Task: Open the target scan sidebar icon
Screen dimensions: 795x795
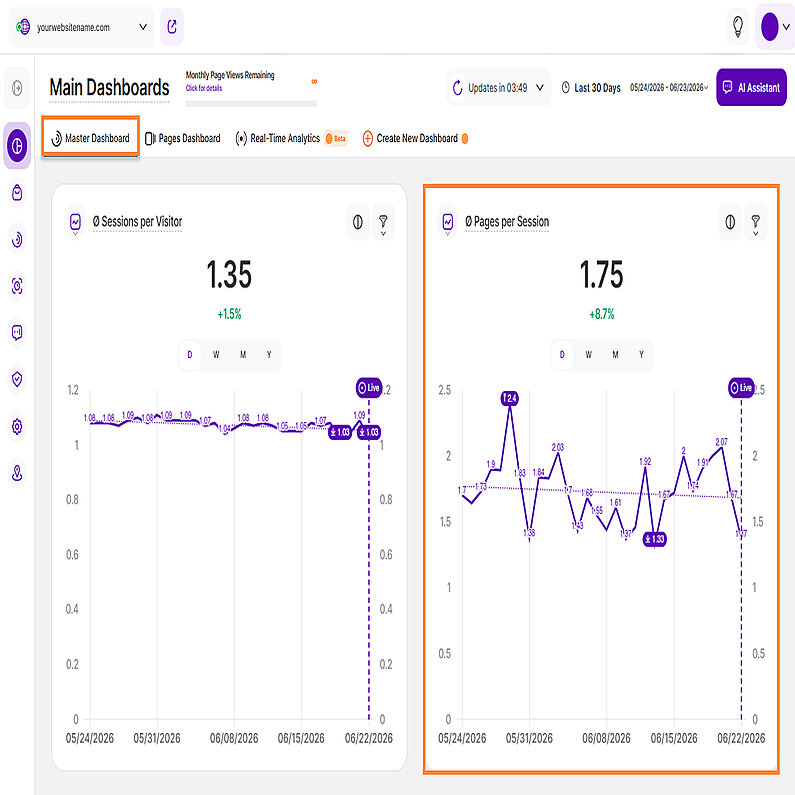Action: pyautogui.click(x=17, y=286)
